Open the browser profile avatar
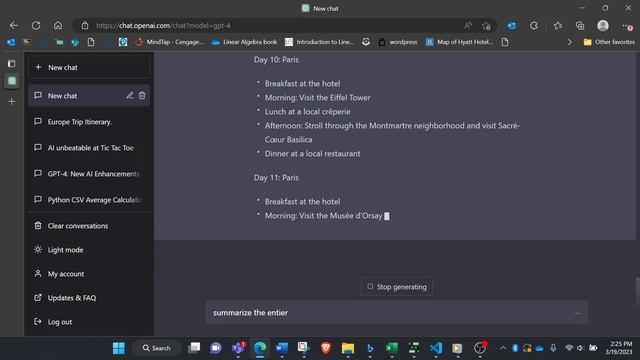This screenshot has width=640, height=360. 603,25
